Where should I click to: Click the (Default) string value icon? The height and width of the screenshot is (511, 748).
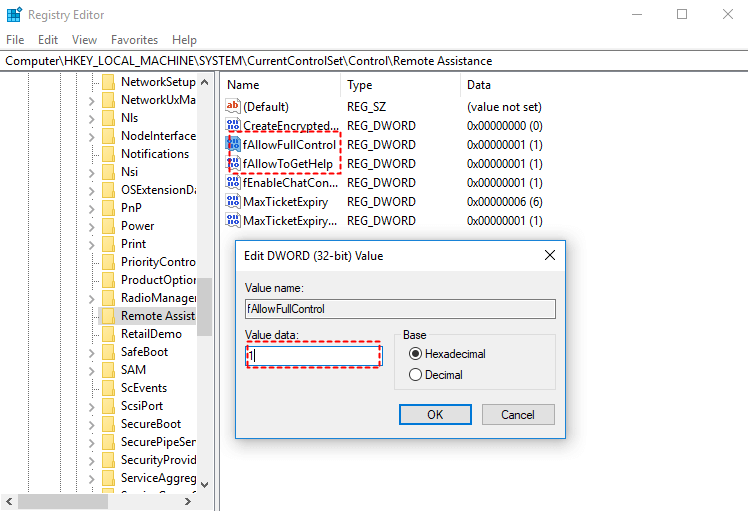[x=233, y=106]
